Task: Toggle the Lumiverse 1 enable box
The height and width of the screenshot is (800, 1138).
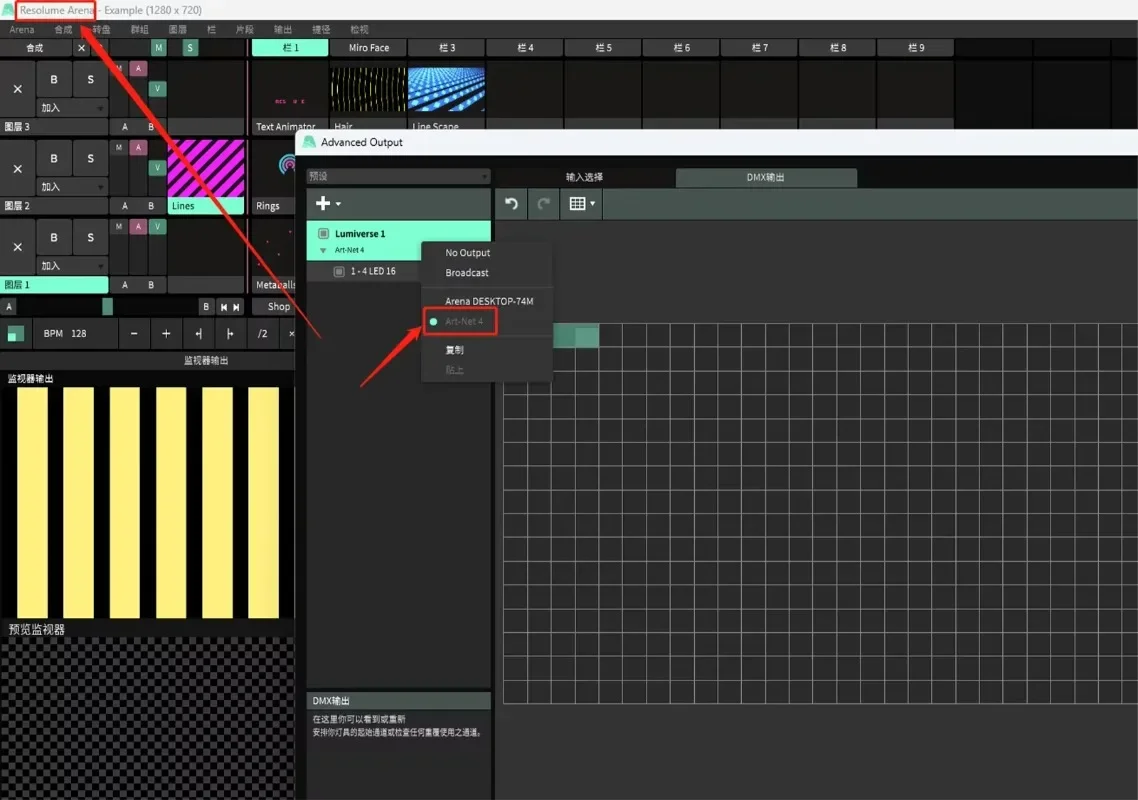Action: pyautogui.click(x=323, y=234)
